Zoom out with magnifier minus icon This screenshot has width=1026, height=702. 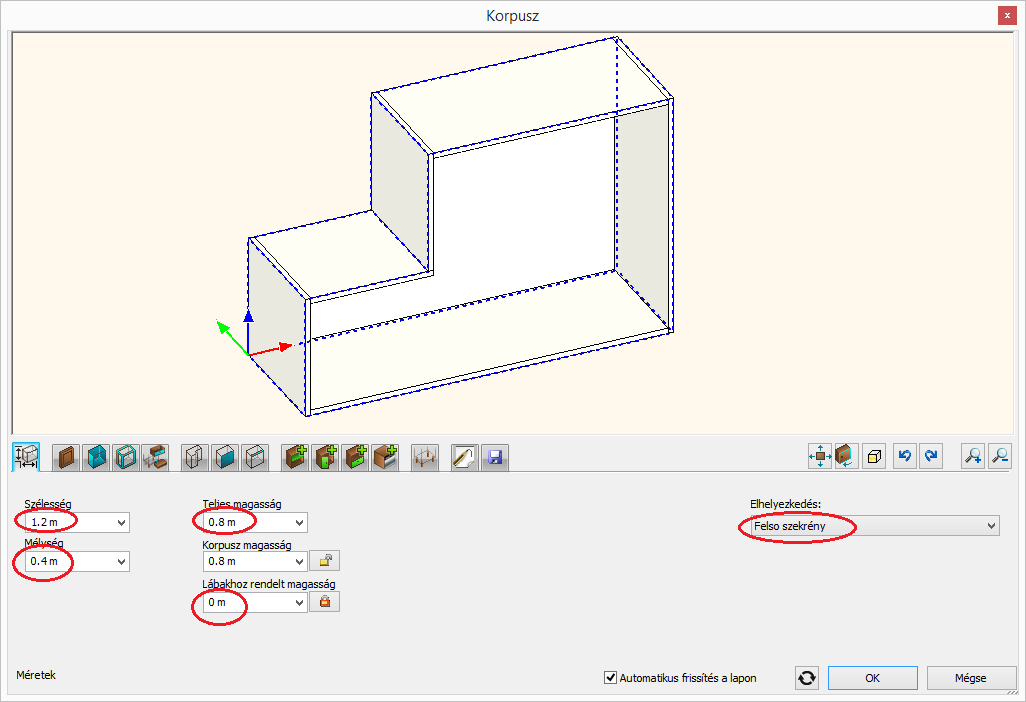point(1000,456)
